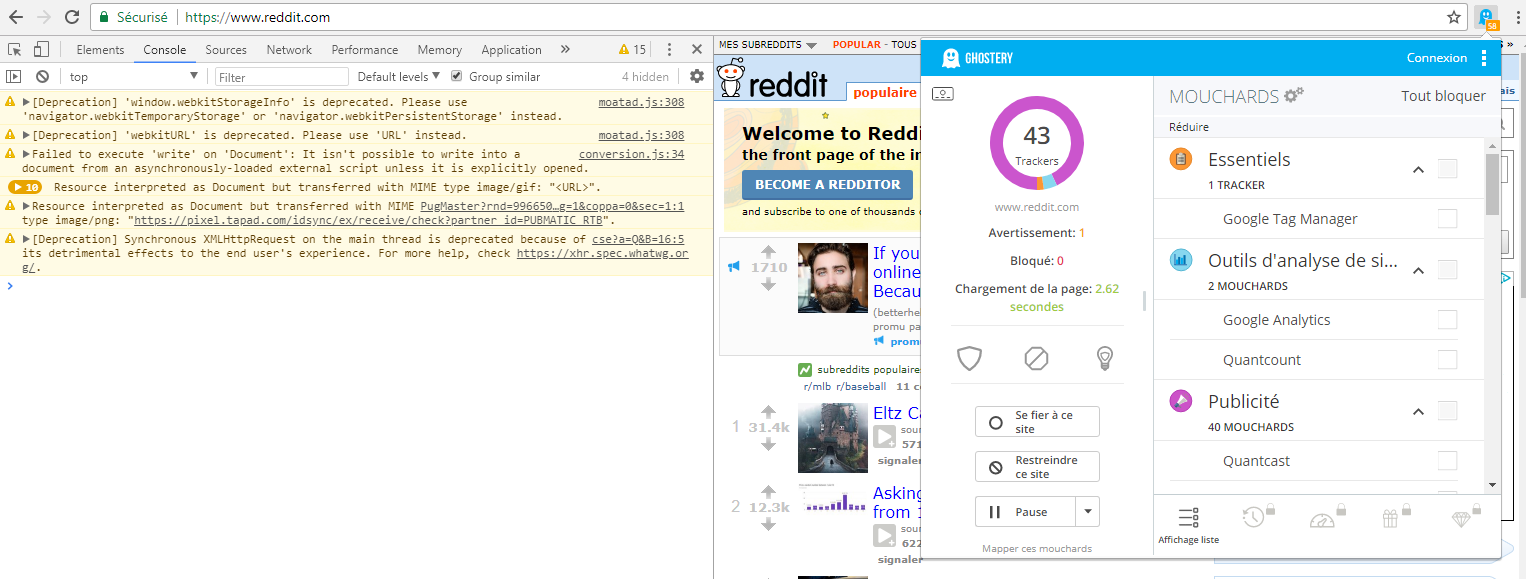Collapse the Essentiels category
Screen dimensions: 1526x579
point(1418,169)
